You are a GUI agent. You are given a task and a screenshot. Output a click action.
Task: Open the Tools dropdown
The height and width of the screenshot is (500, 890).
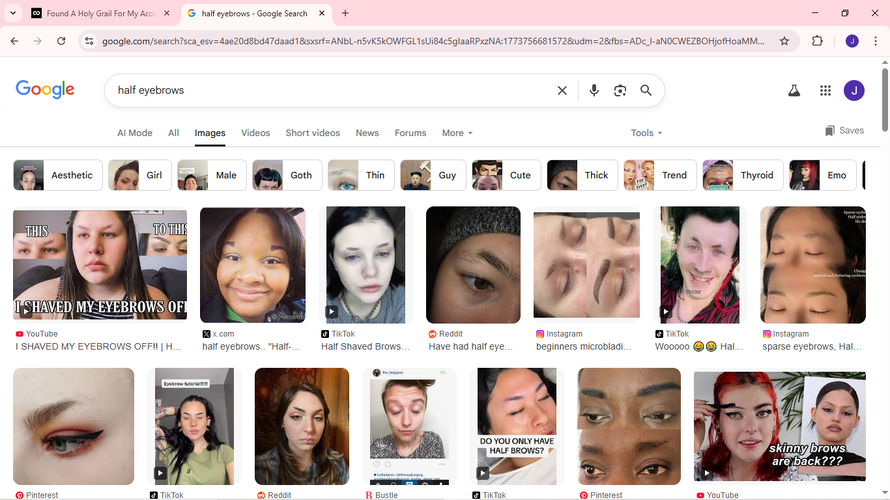646,133
